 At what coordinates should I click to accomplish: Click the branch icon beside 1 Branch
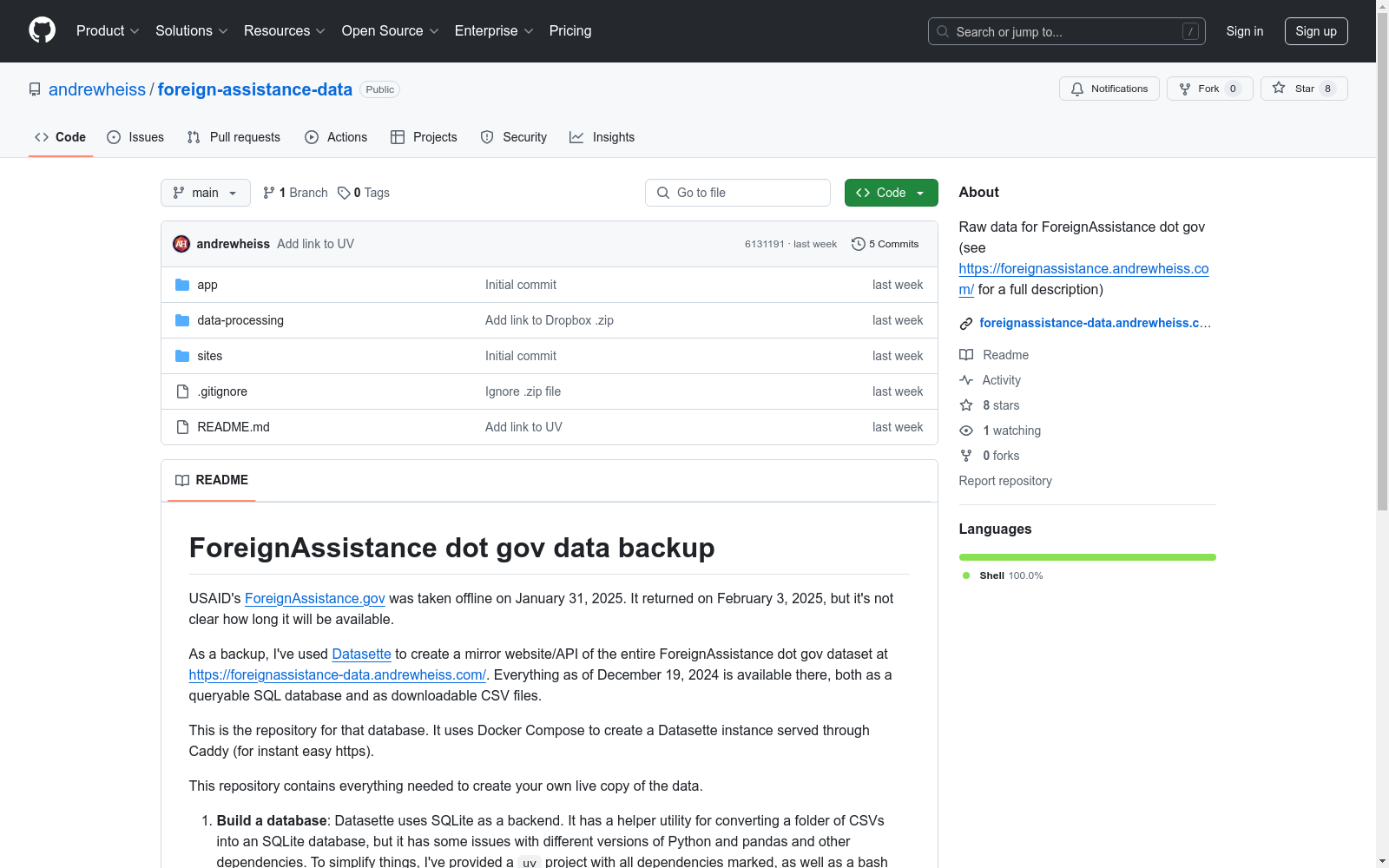point(269,193)
